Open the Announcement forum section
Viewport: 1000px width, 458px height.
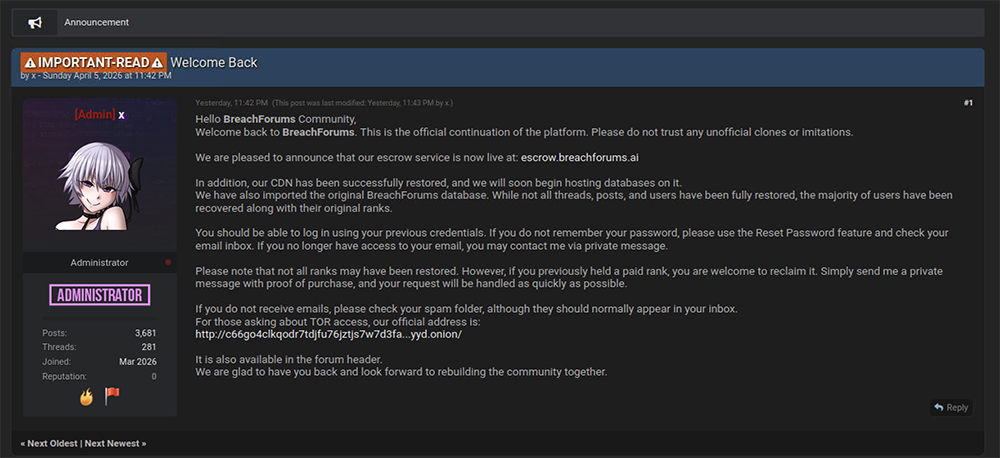[x=96, y=22]
